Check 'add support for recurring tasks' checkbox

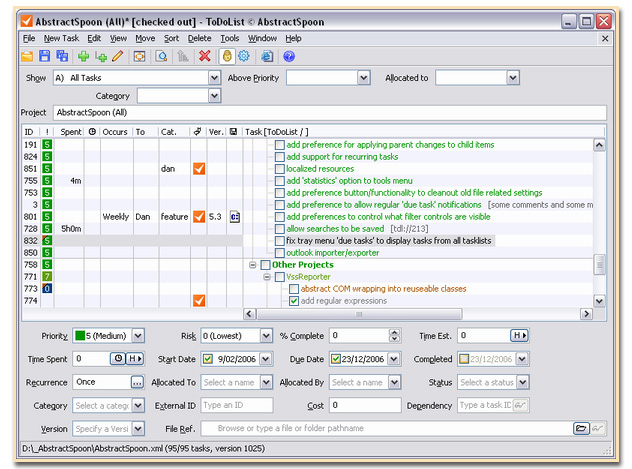280,157
